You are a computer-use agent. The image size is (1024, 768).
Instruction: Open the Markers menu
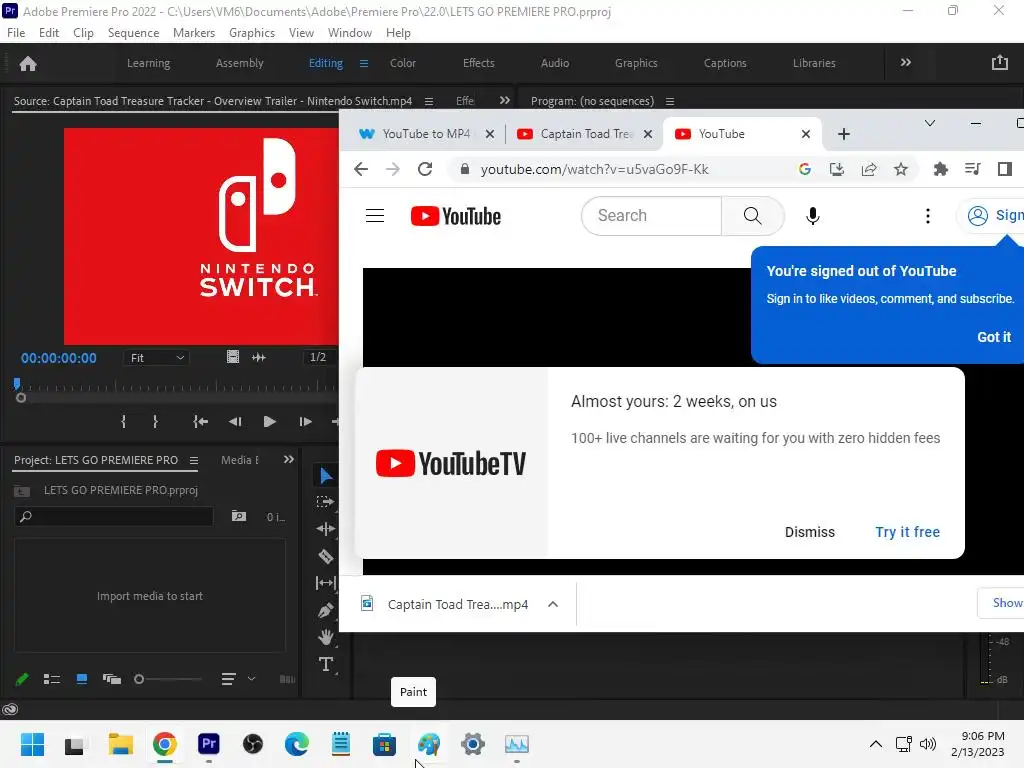tap(193, 33)
